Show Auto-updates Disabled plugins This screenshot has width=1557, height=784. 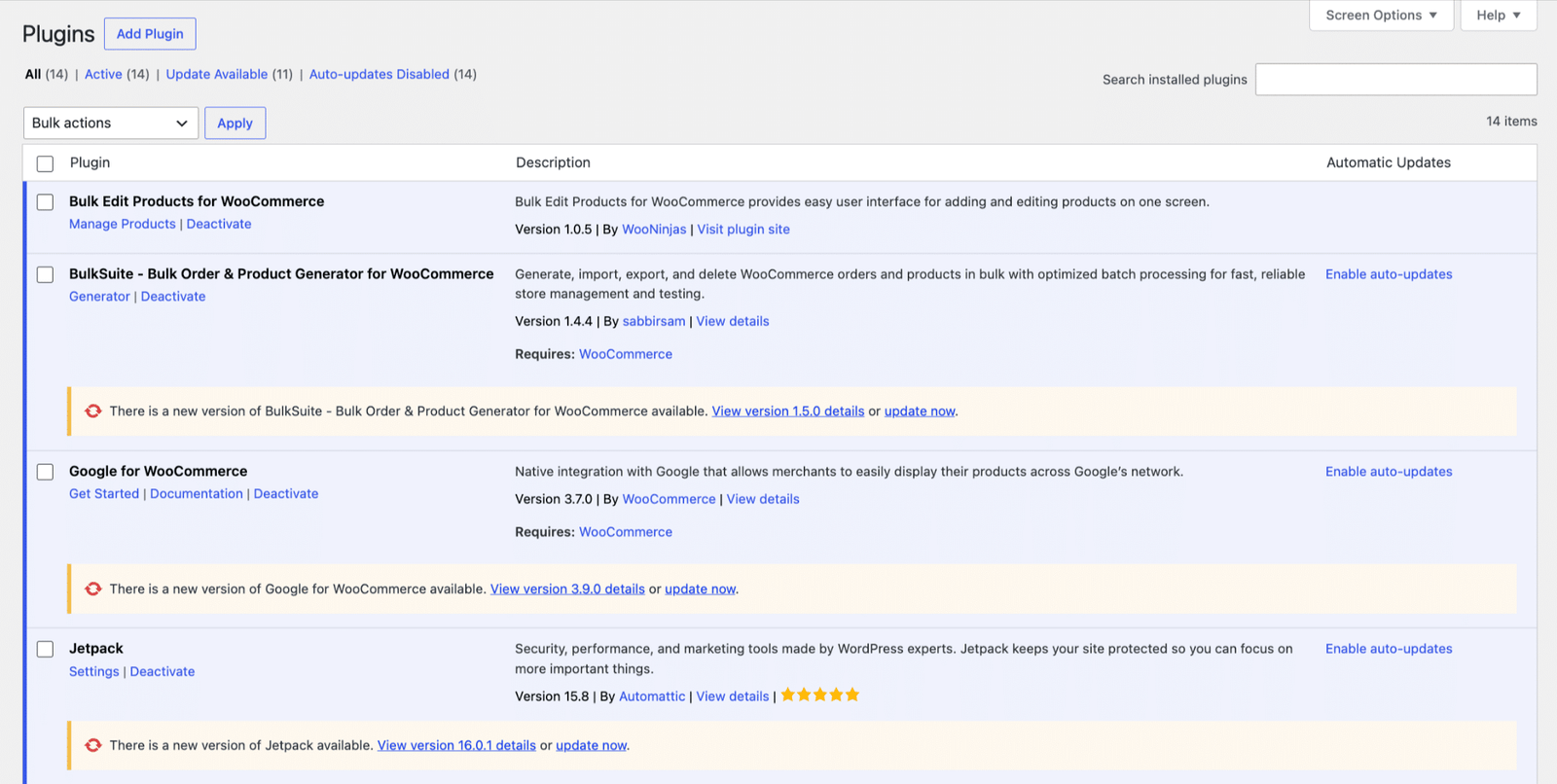(380, 75)
